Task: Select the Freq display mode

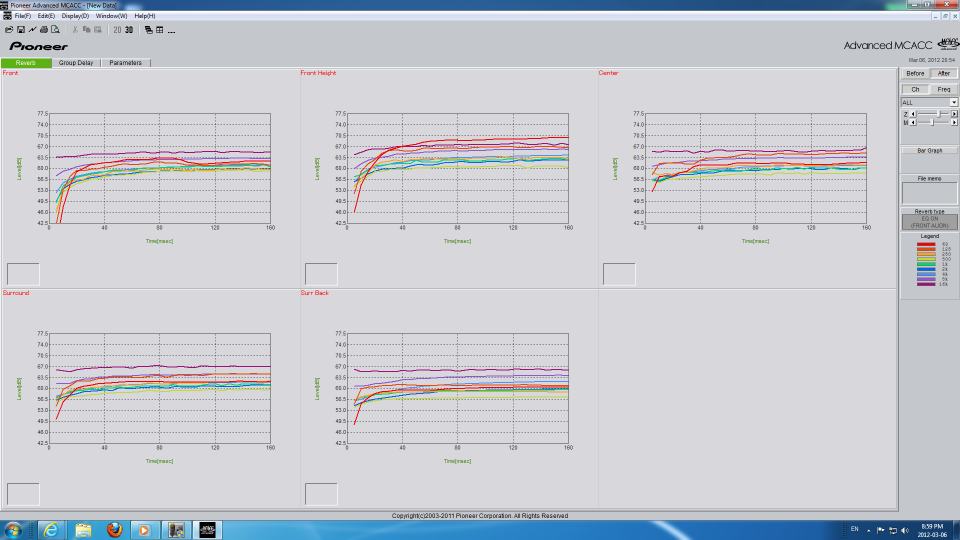Action: click(943, 89)
